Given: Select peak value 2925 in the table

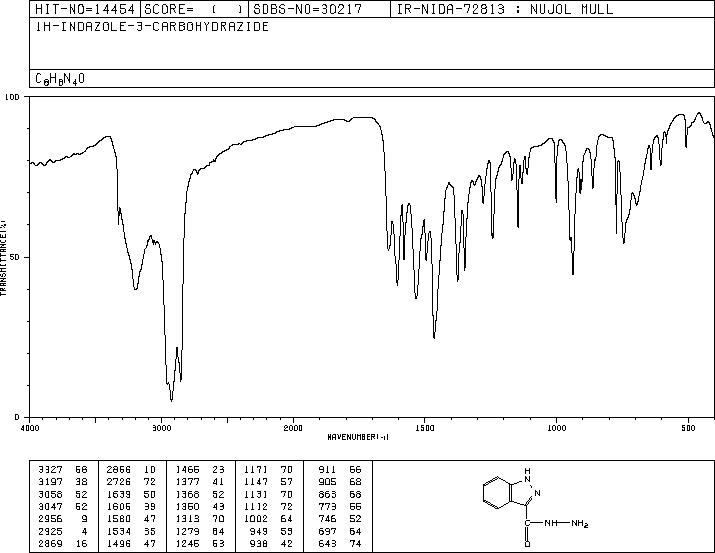Looking at the screenshot, I should point(50,532).
